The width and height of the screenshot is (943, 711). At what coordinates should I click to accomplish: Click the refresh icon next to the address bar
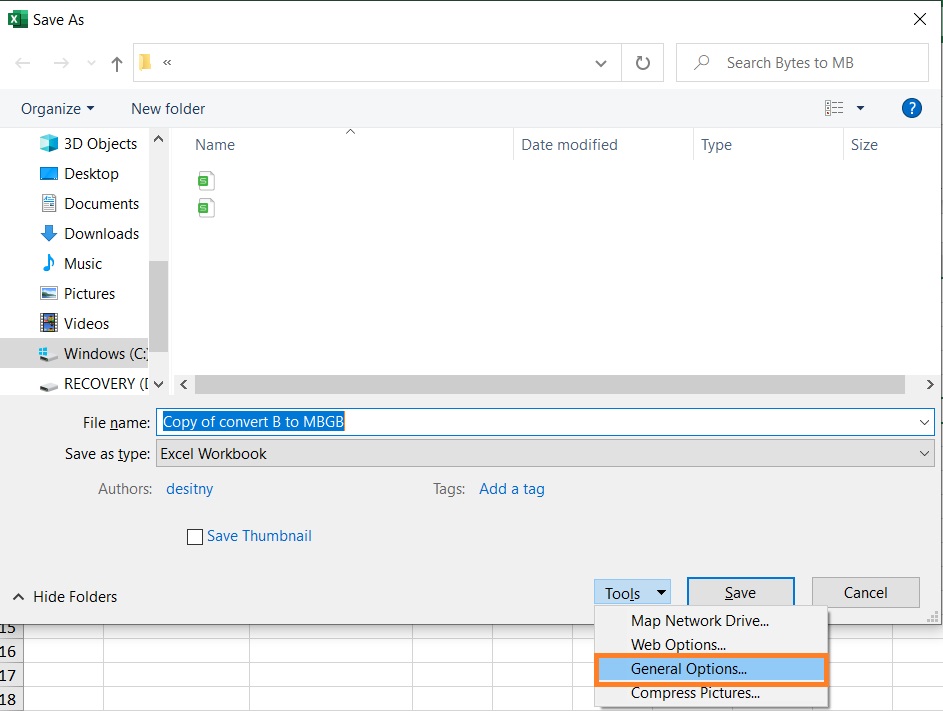[x=642, y=61]
